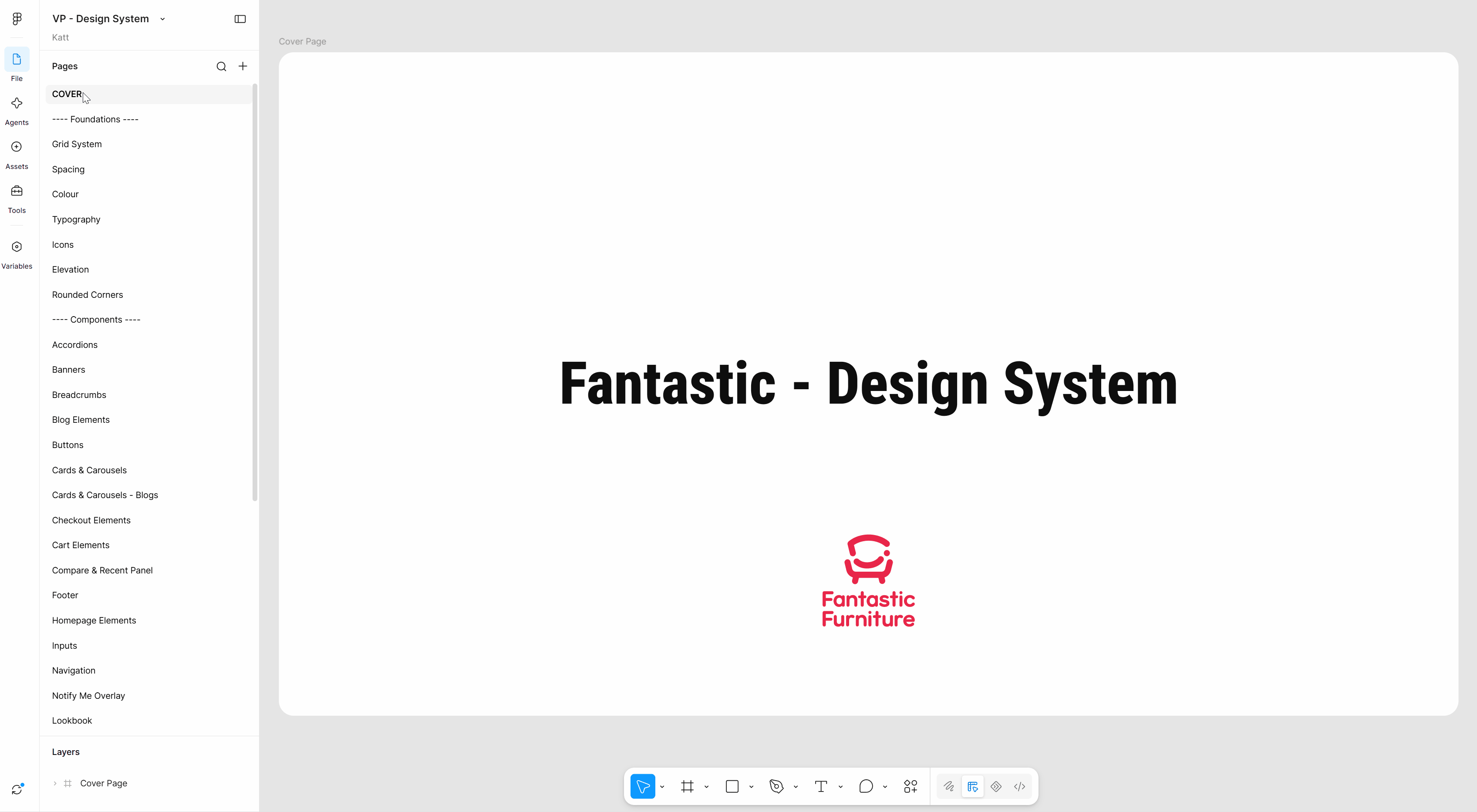Viewport: 1477px width, 812px height.
Task: Expand the Cover Page layer
Action: 55,783
